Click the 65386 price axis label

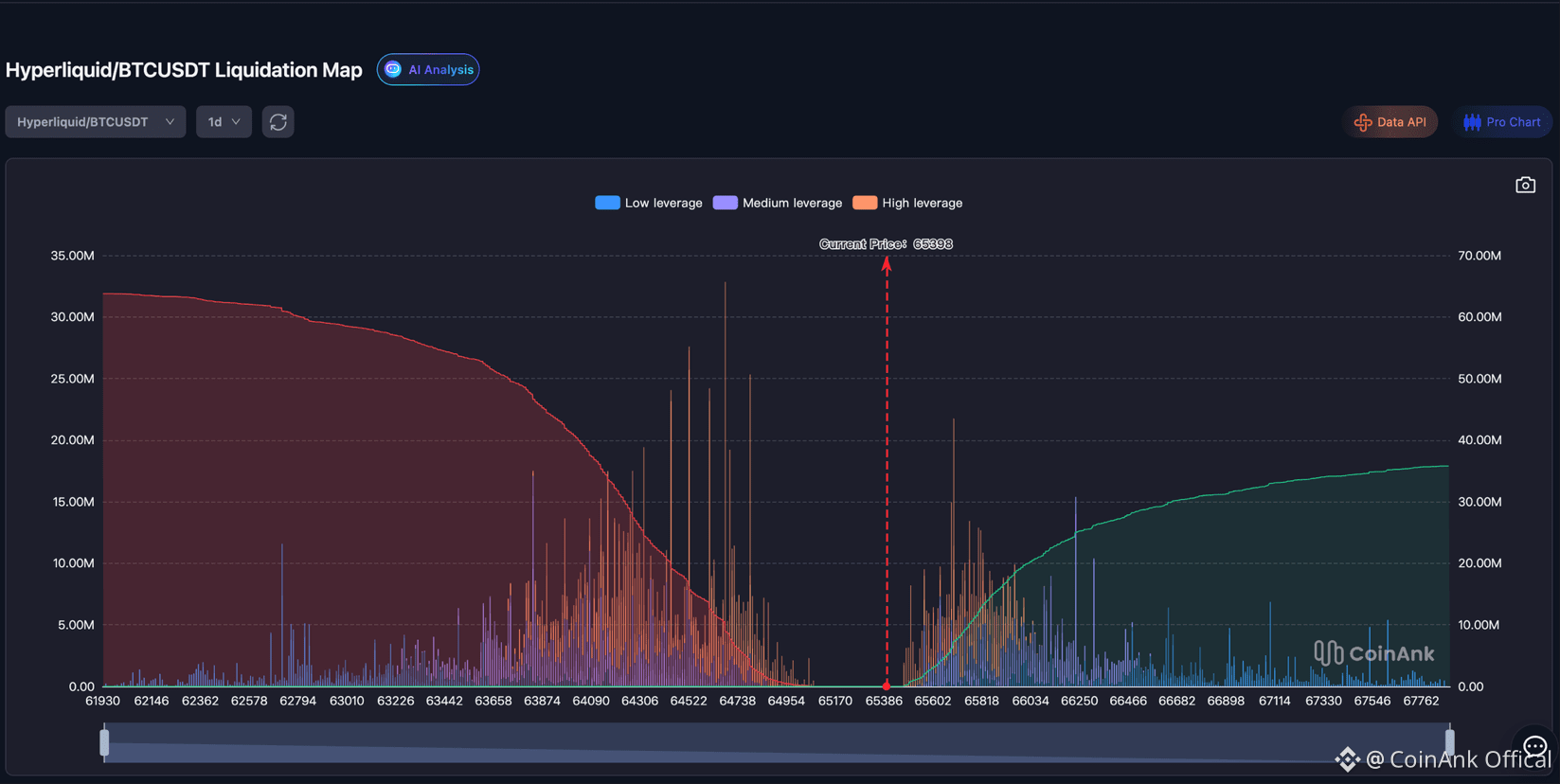click(x=884, y=701)
